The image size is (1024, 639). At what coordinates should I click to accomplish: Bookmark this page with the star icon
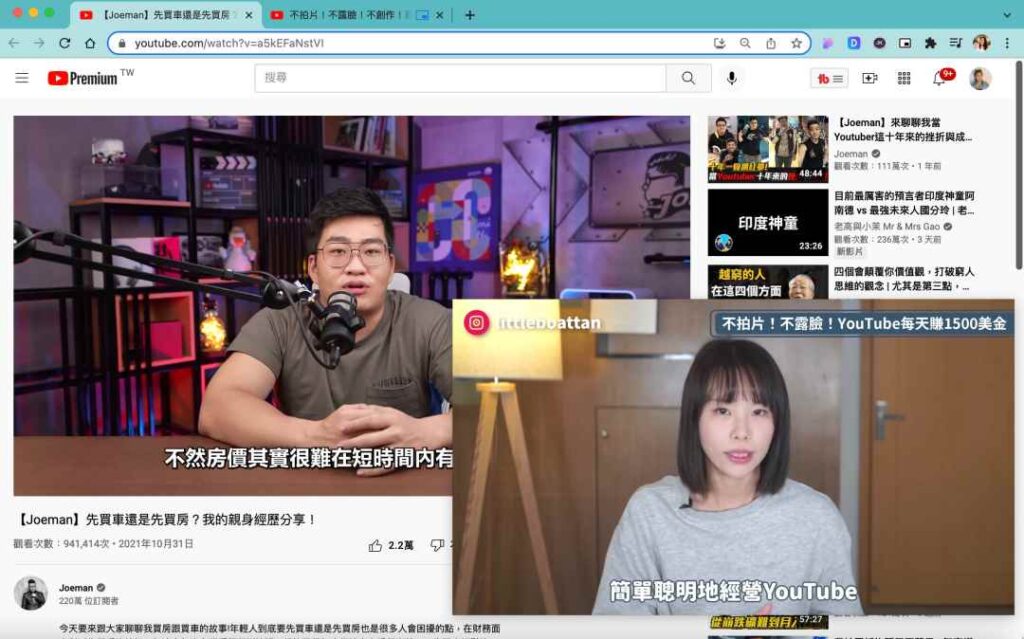tap(796, 43)
